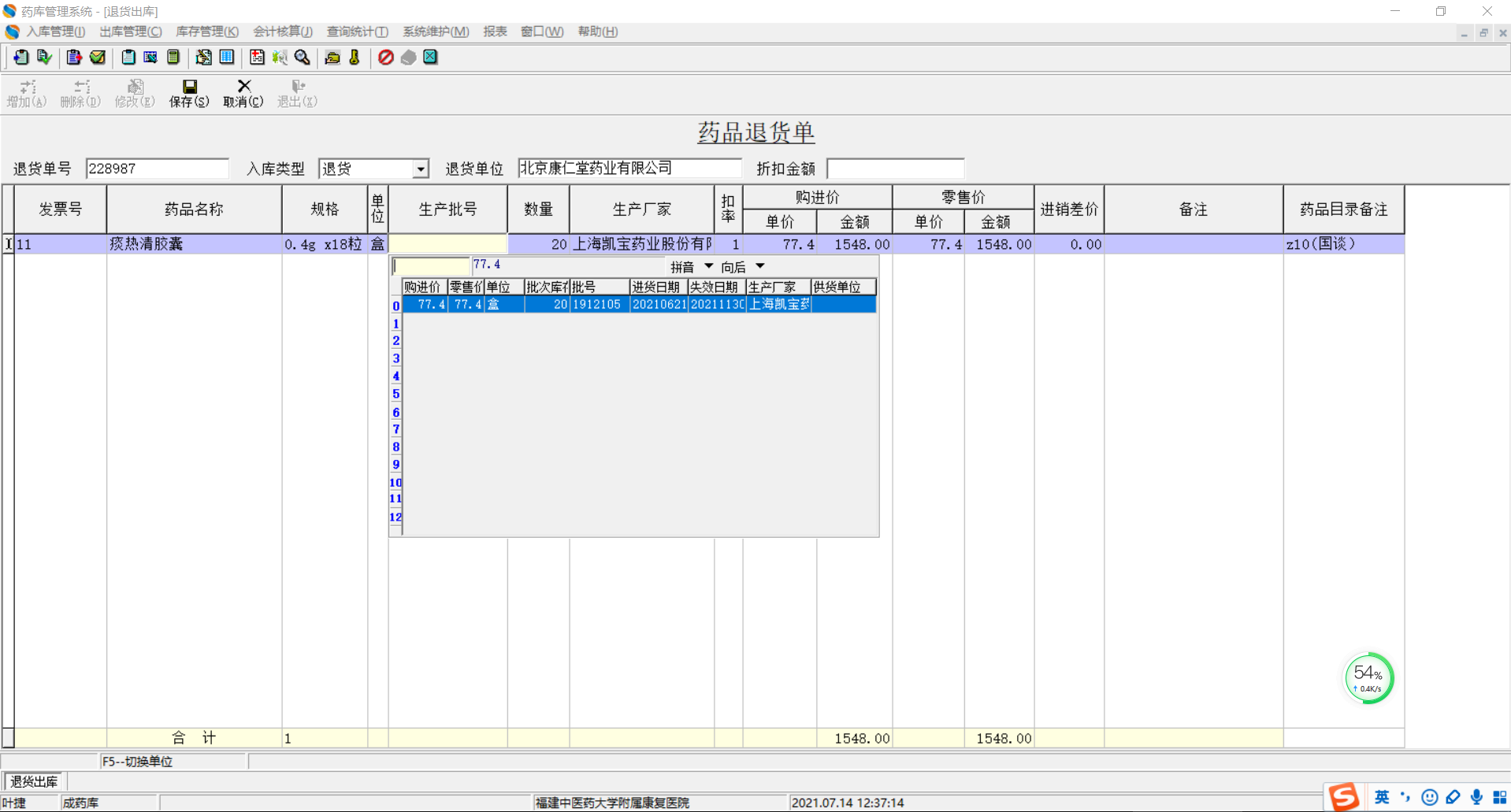1511x812 pixels.
Task: Click the Sogou input method S logo
Action: [1344, 797]
